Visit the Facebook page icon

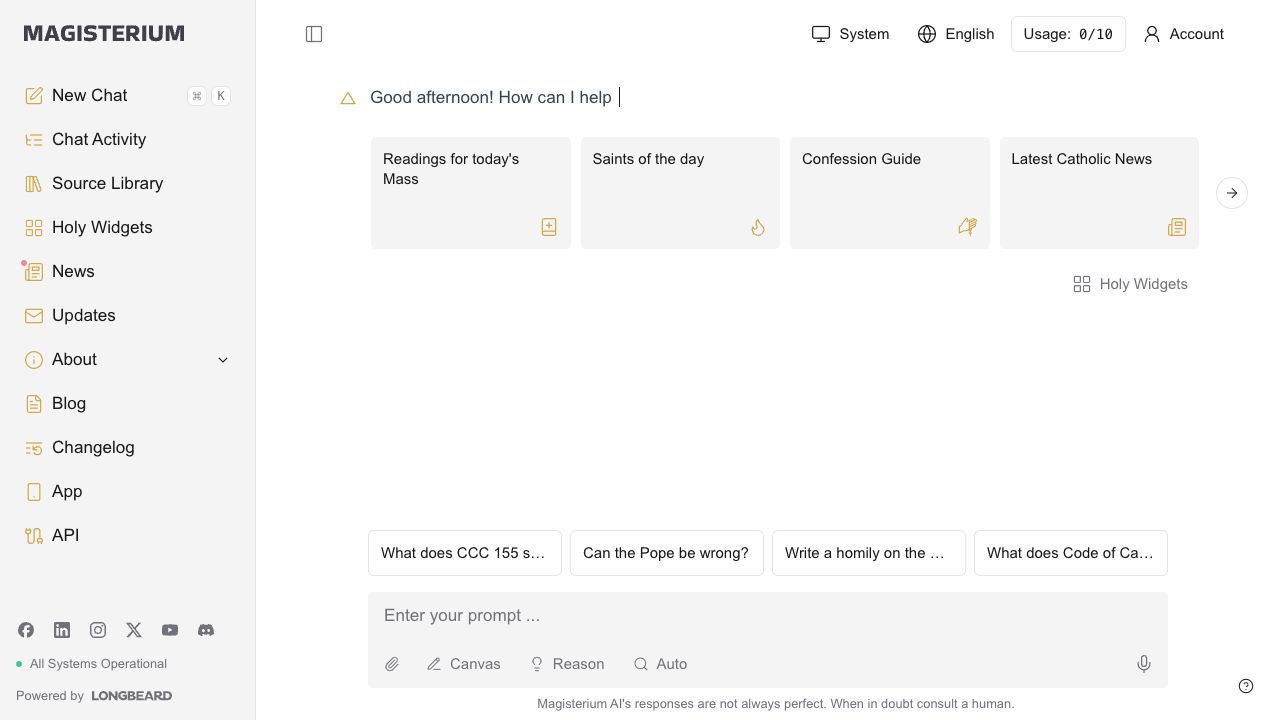[x=26, y=630]
